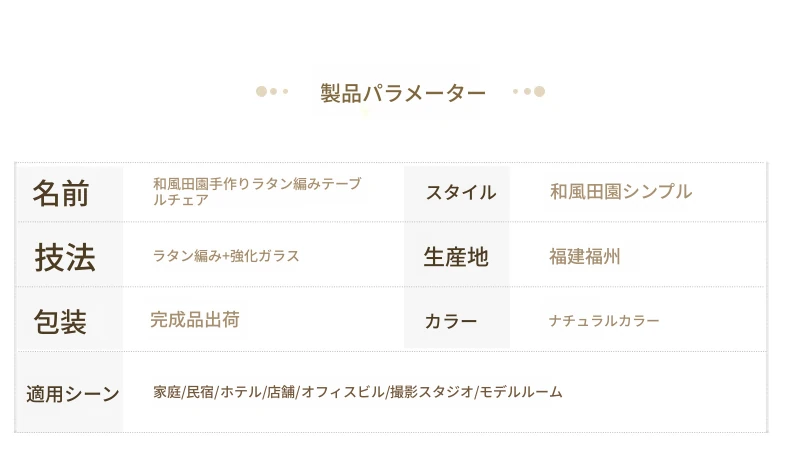Click the ナチュラルカラー color value
The width and height of the screenshot is (790, 474).
pyautogui.click(x=604, y=320)
